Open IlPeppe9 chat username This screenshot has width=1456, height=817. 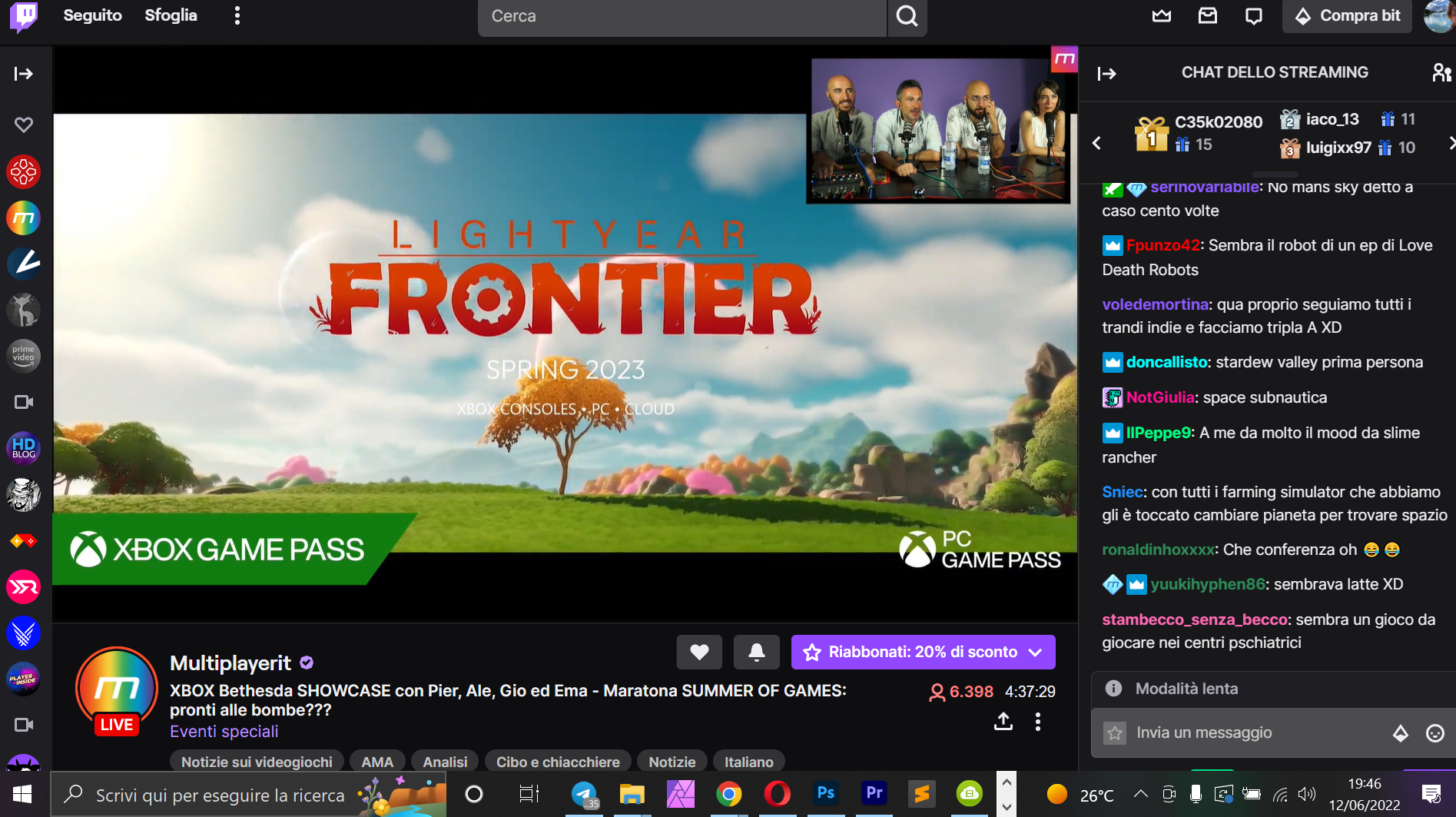click(1159, 433)
